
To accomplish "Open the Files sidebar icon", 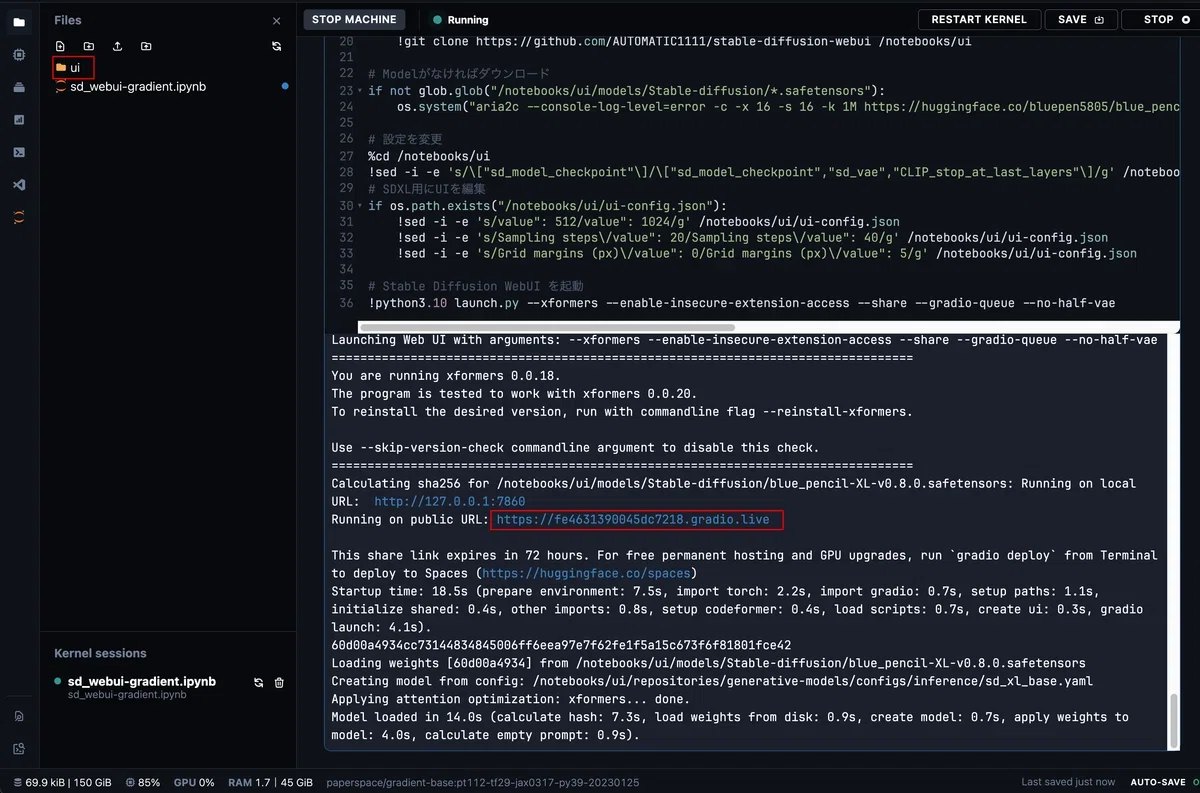I will pyautogui.click(x=19, y=22).
